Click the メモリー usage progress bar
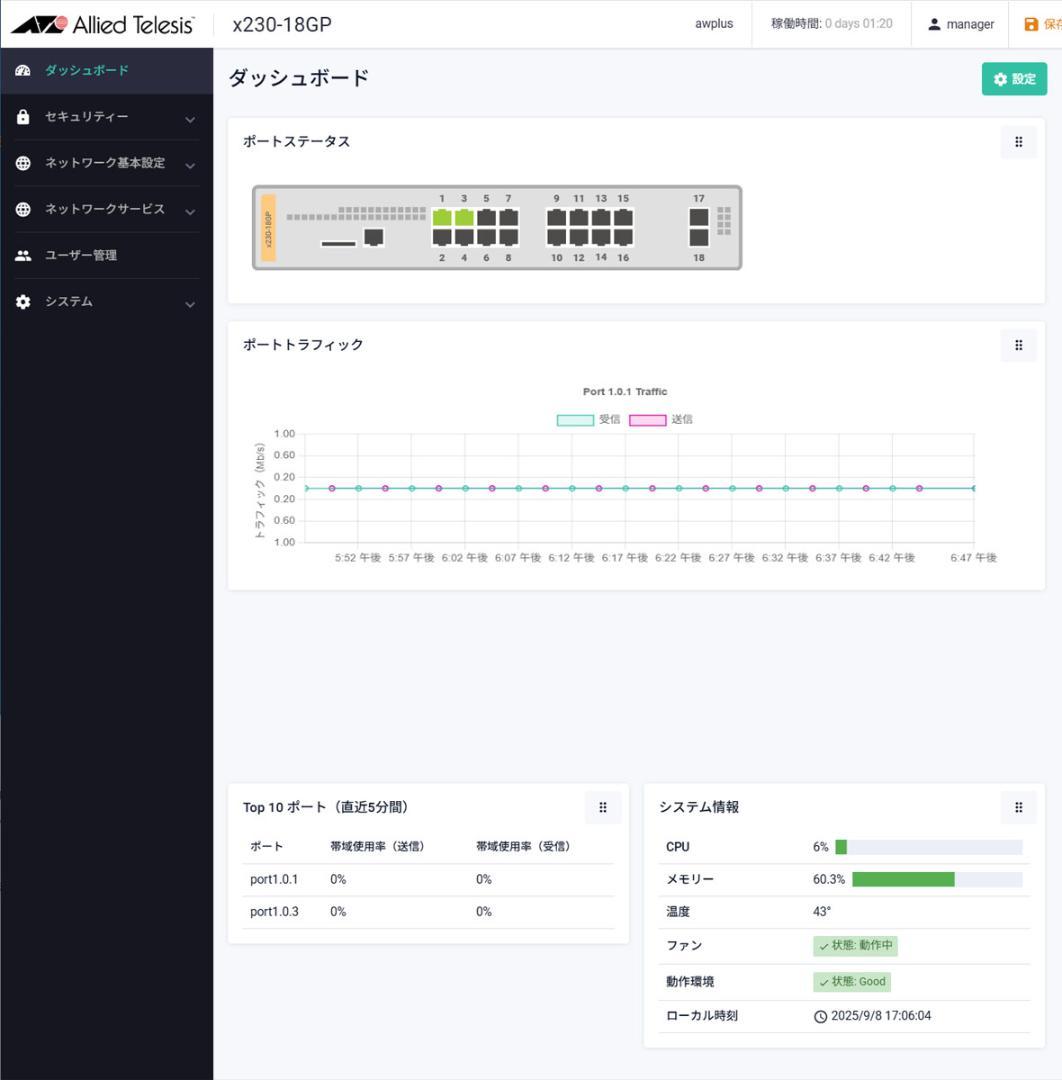 pos(936,879)
